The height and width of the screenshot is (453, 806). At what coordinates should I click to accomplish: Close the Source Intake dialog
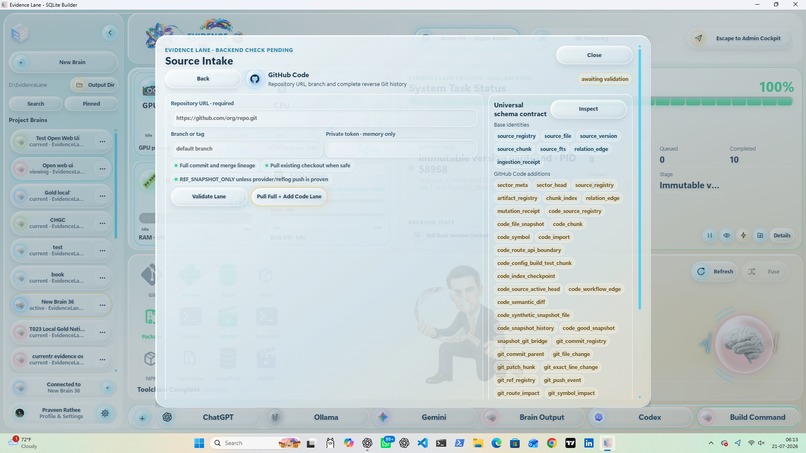click(x=594, y=55)
